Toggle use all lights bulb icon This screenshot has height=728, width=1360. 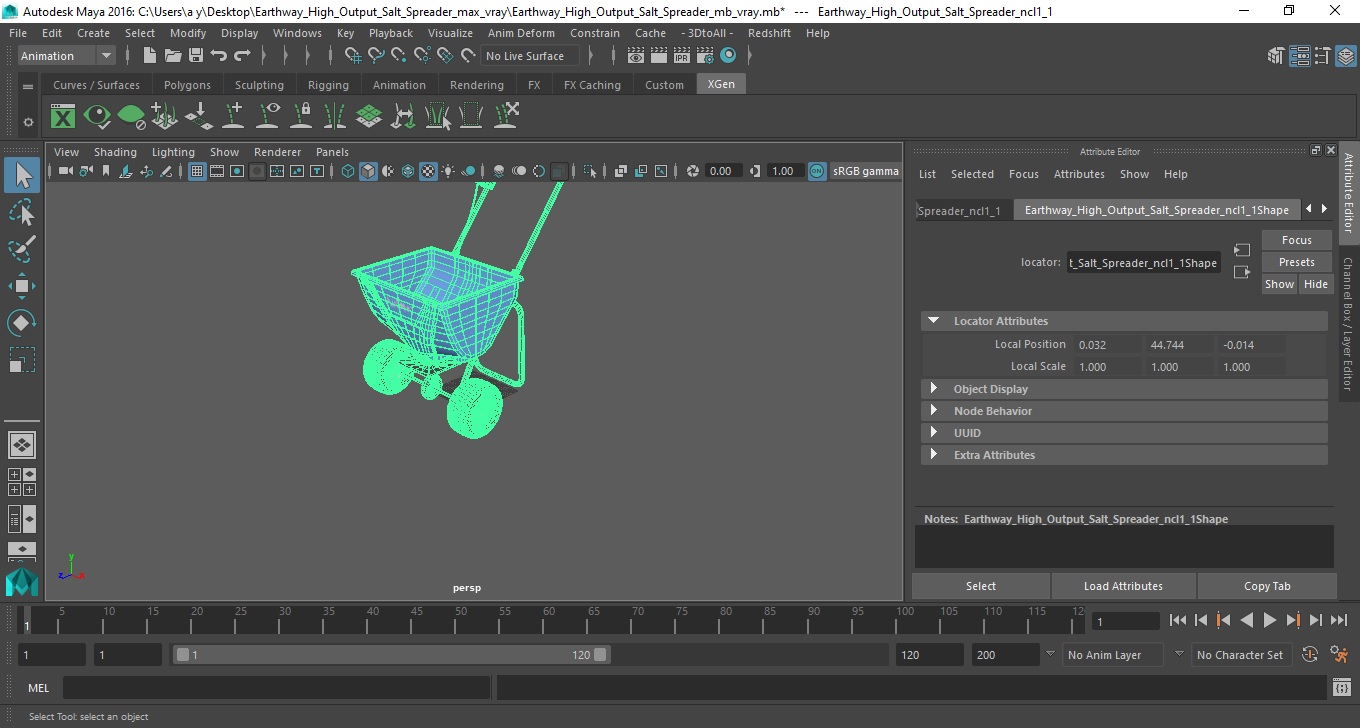[448, 171]
